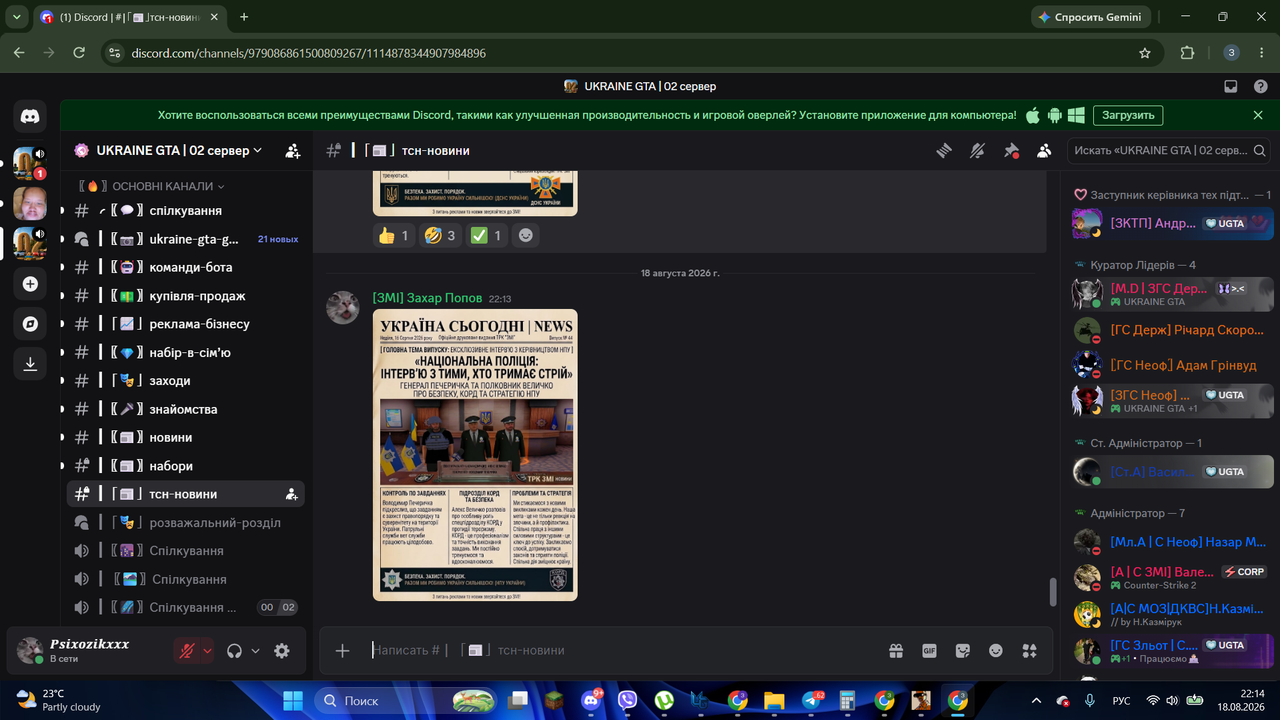Click the Спросить Gemini button
1280x720 pixels.
tap(1091, 17)
